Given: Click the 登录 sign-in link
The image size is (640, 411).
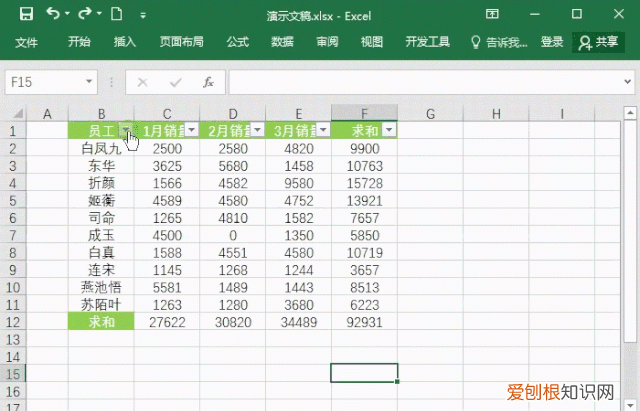Looking at the screenshot, I should pos(552,42).
